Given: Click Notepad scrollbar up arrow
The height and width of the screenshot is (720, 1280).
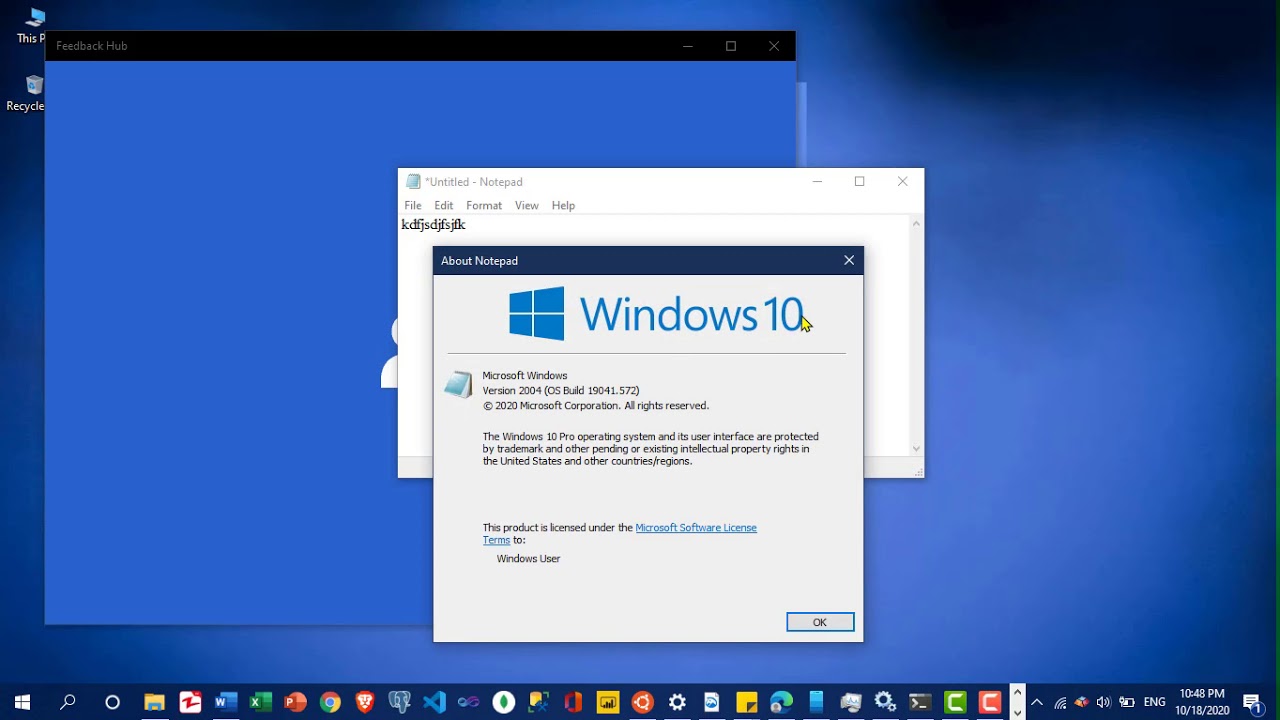Looking at the screenshot, I should coord(916,223).
